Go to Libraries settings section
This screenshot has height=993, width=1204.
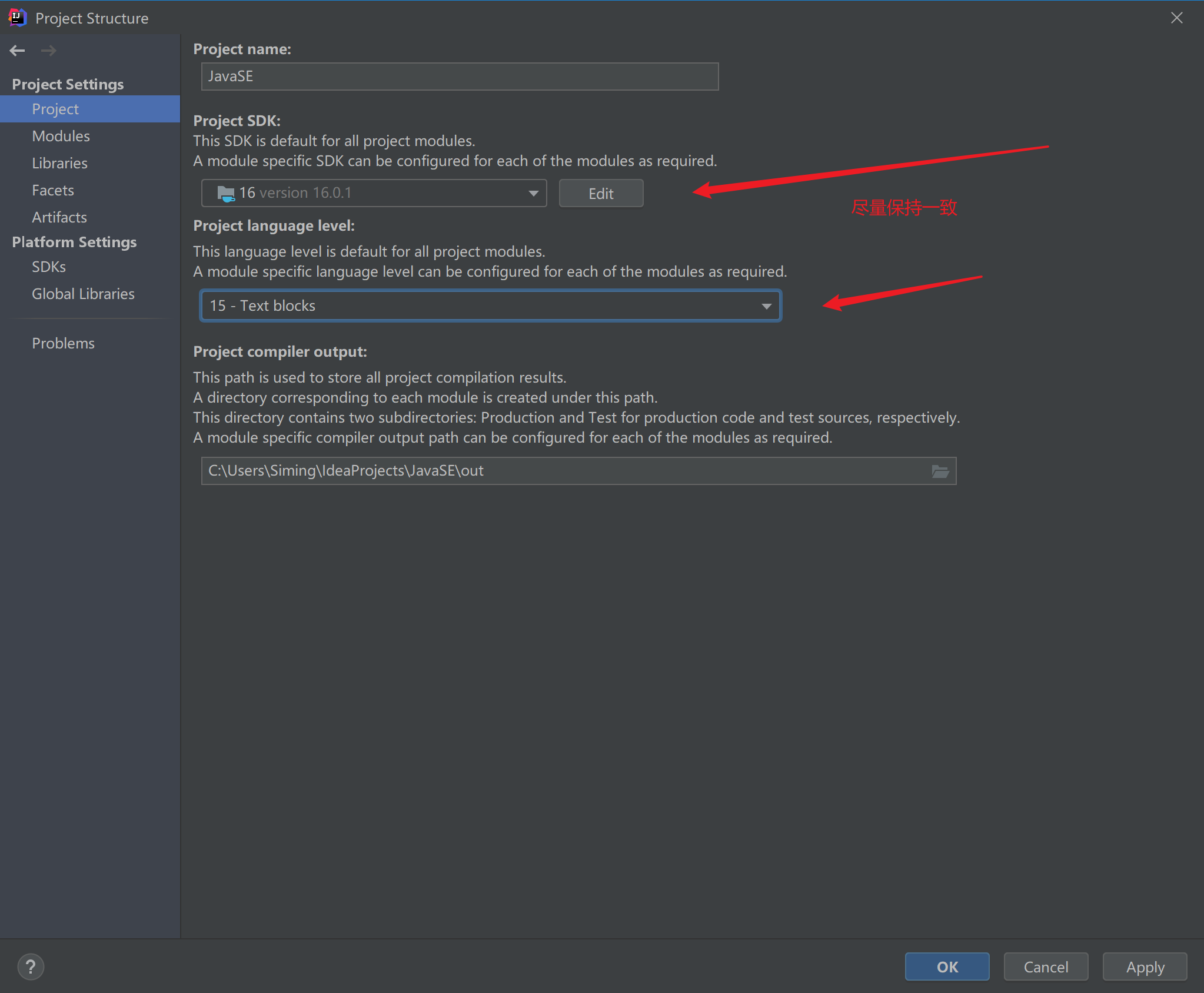pos(59,163)
